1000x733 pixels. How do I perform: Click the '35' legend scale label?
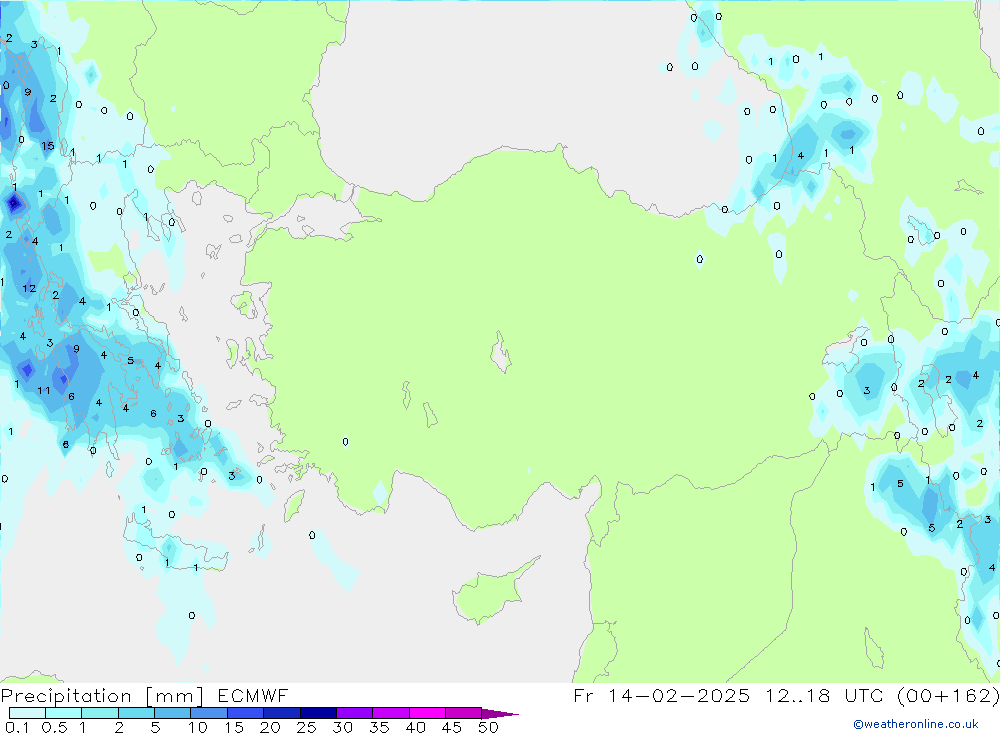click(379, 727)
